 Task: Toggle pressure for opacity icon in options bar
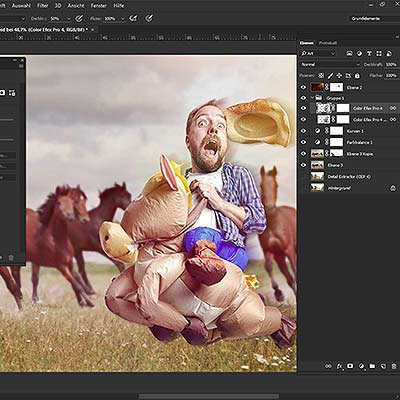click(x=79, y=18)
